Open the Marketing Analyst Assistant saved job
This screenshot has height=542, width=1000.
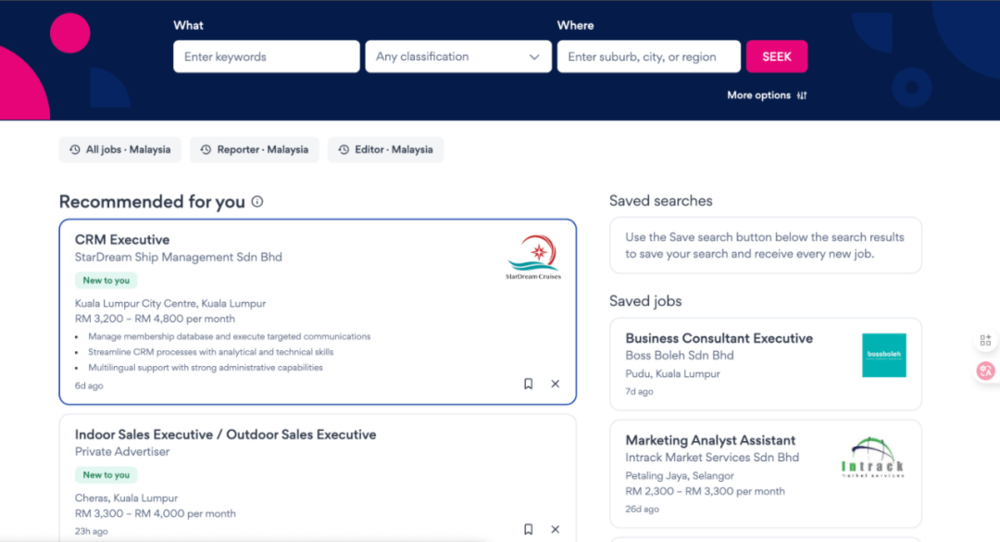click(710, 440)
